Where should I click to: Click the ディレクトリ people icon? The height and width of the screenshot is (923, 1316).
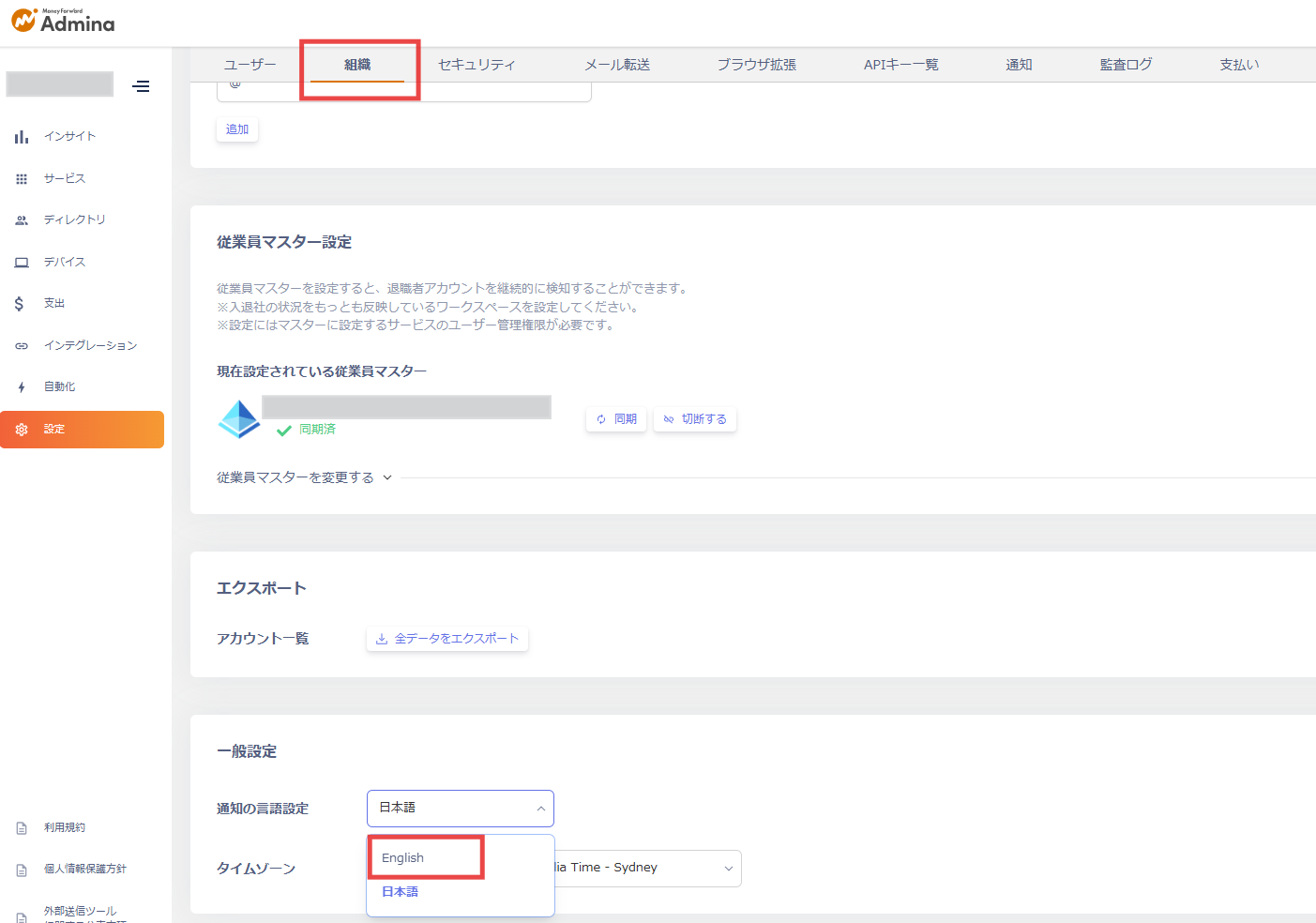(x=22, y=220)
